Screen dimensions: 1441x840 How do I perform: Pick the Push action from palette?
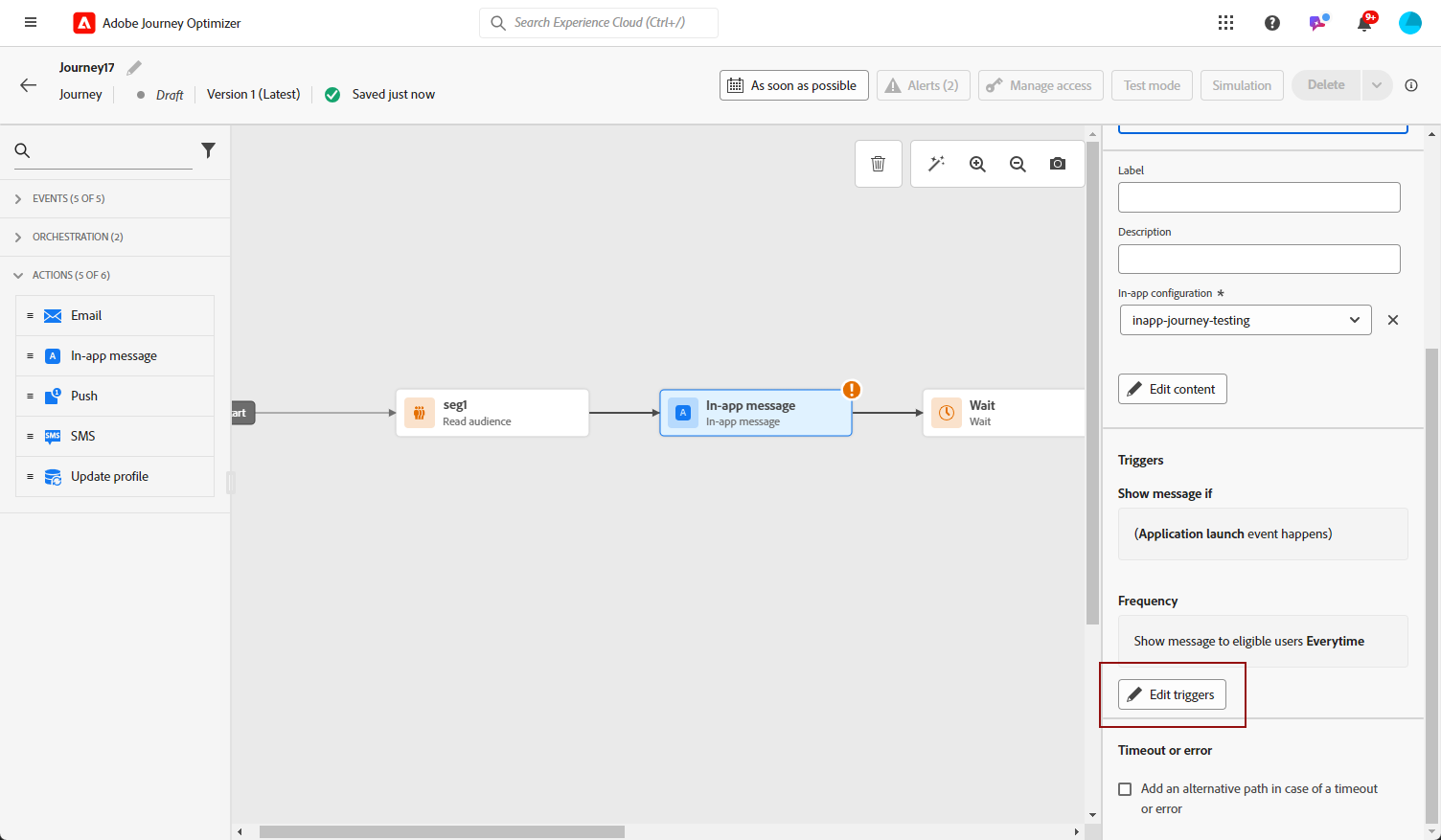(115, 397)
